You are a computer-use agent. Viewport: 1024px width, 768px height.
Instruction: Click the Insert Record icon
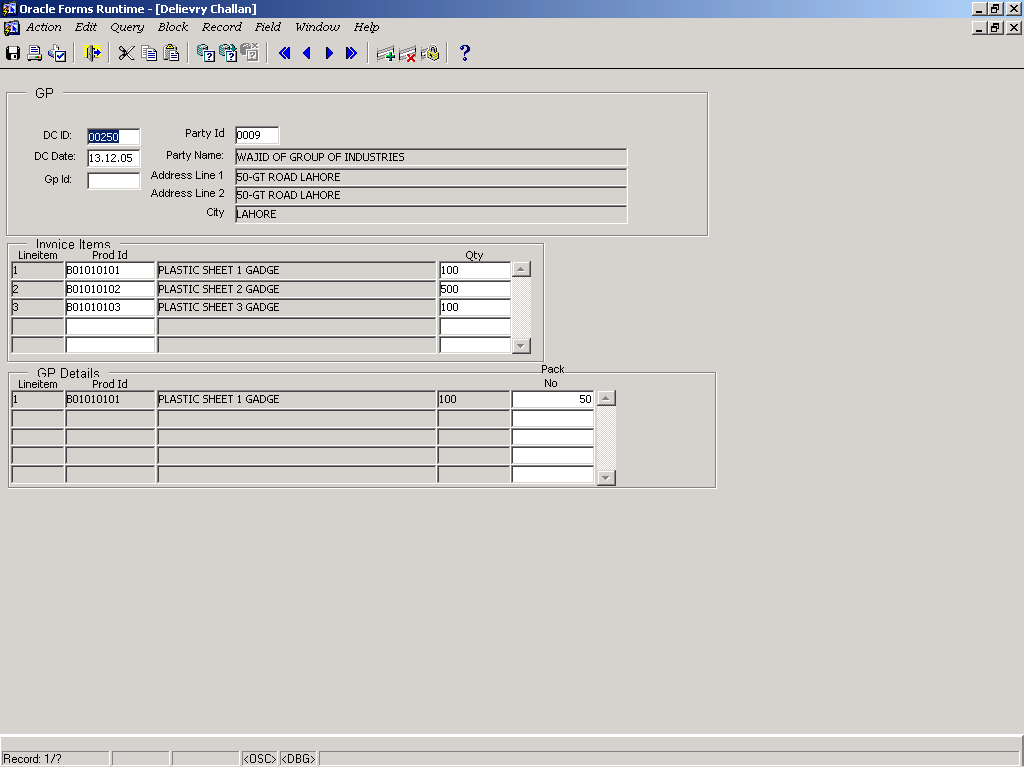pos(385,53)
